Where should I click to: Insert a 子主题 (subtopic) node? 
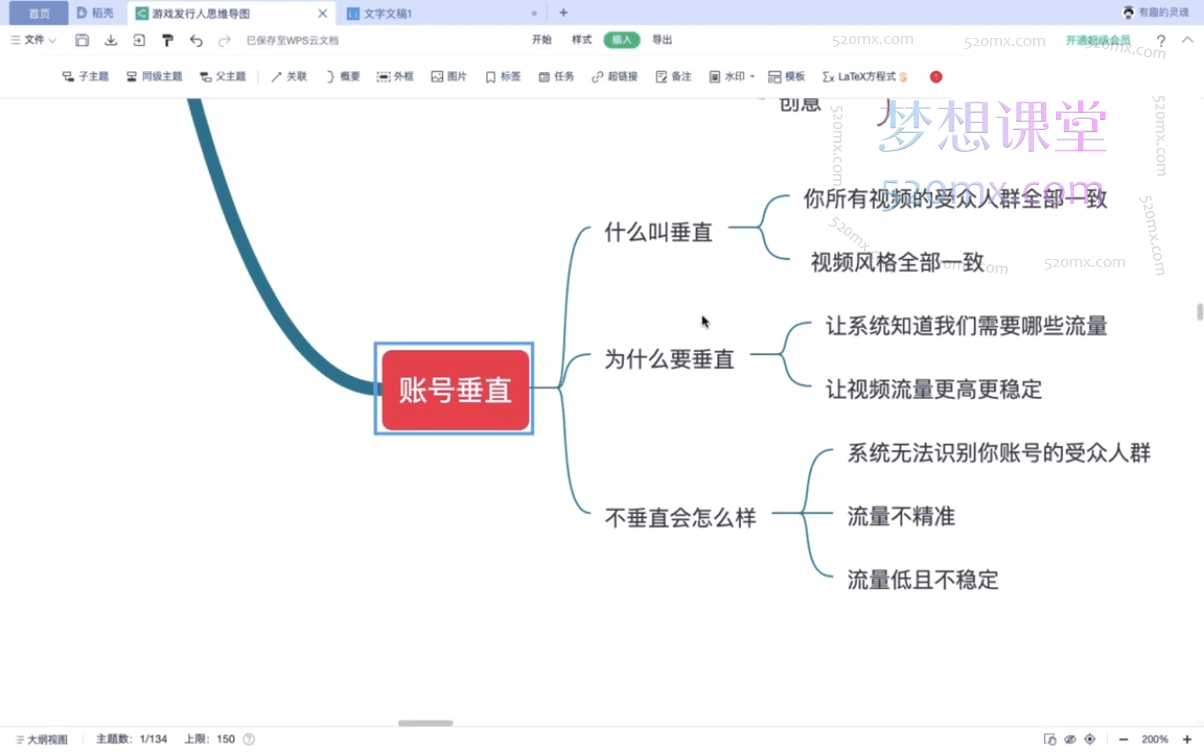click(85, 76)
